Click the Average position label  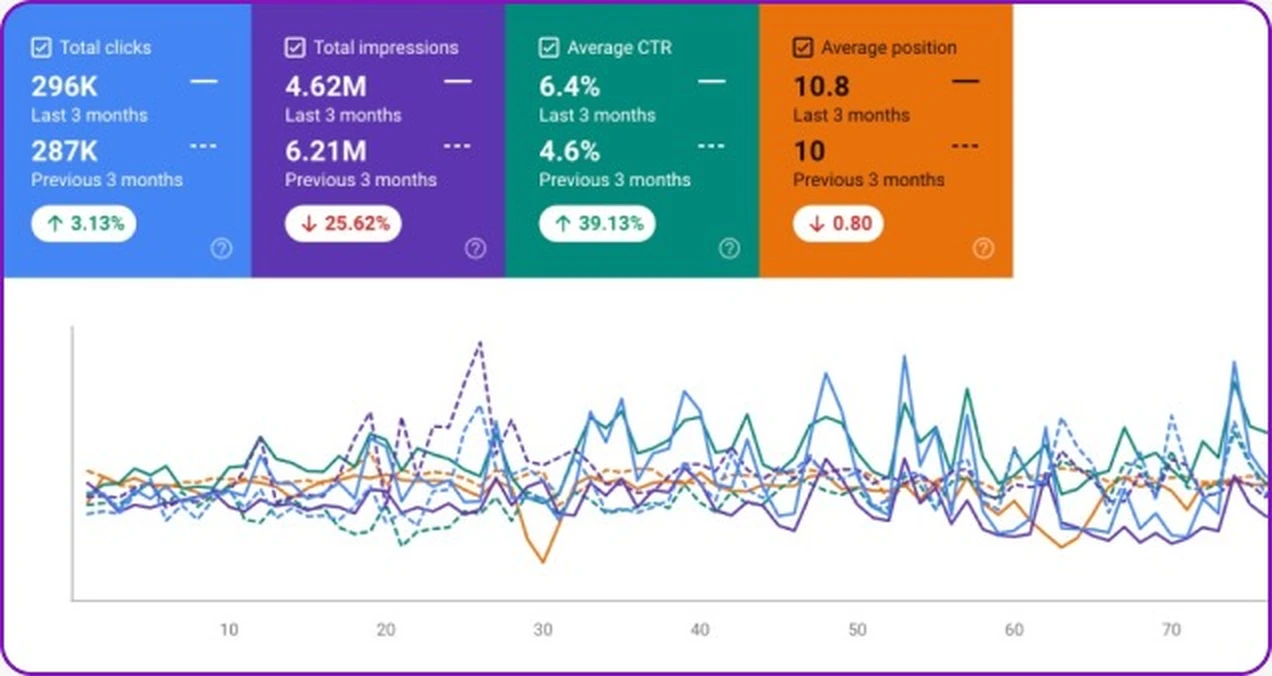click(889, 47)
